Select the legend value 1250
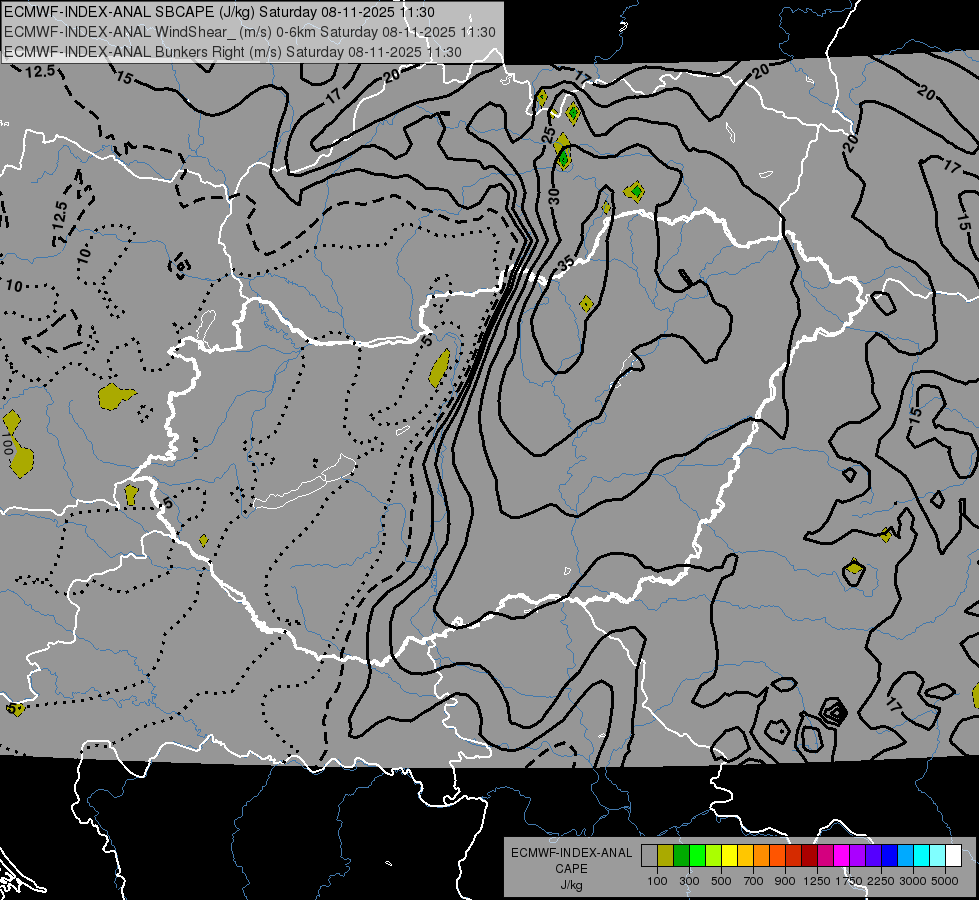Image resolution: width=979 pixels, height=900 pixels. click(x=817, y=881)
